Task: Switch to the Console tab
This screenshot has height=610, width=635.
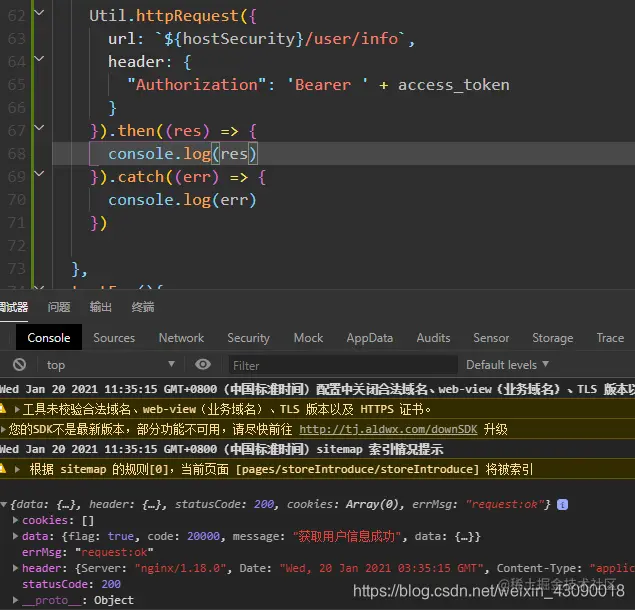Action: [49, 337]
